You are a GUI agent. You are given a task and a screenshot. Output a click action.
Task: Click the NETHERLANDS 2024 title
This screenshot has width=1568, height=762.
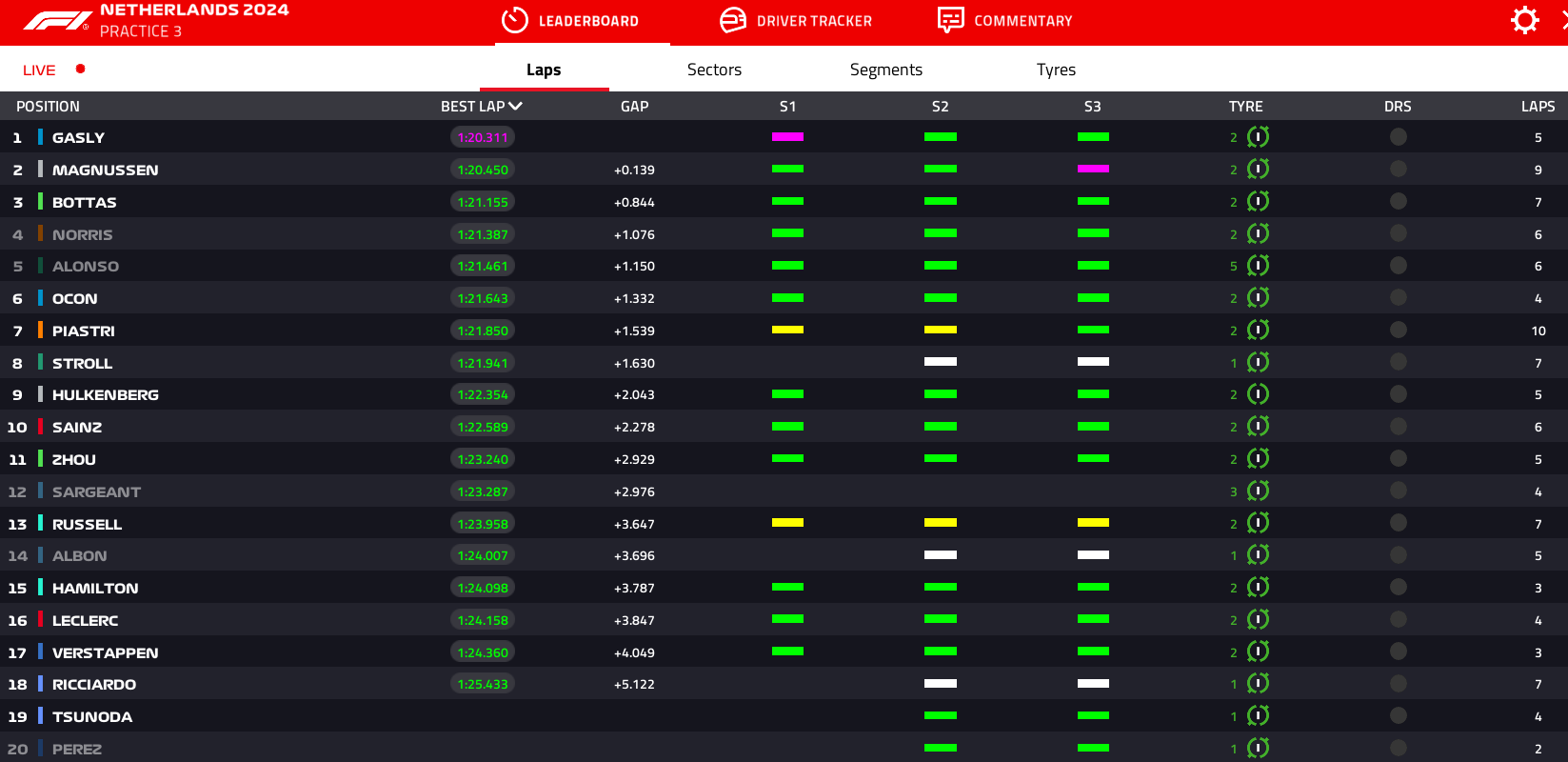coord(194,10)
